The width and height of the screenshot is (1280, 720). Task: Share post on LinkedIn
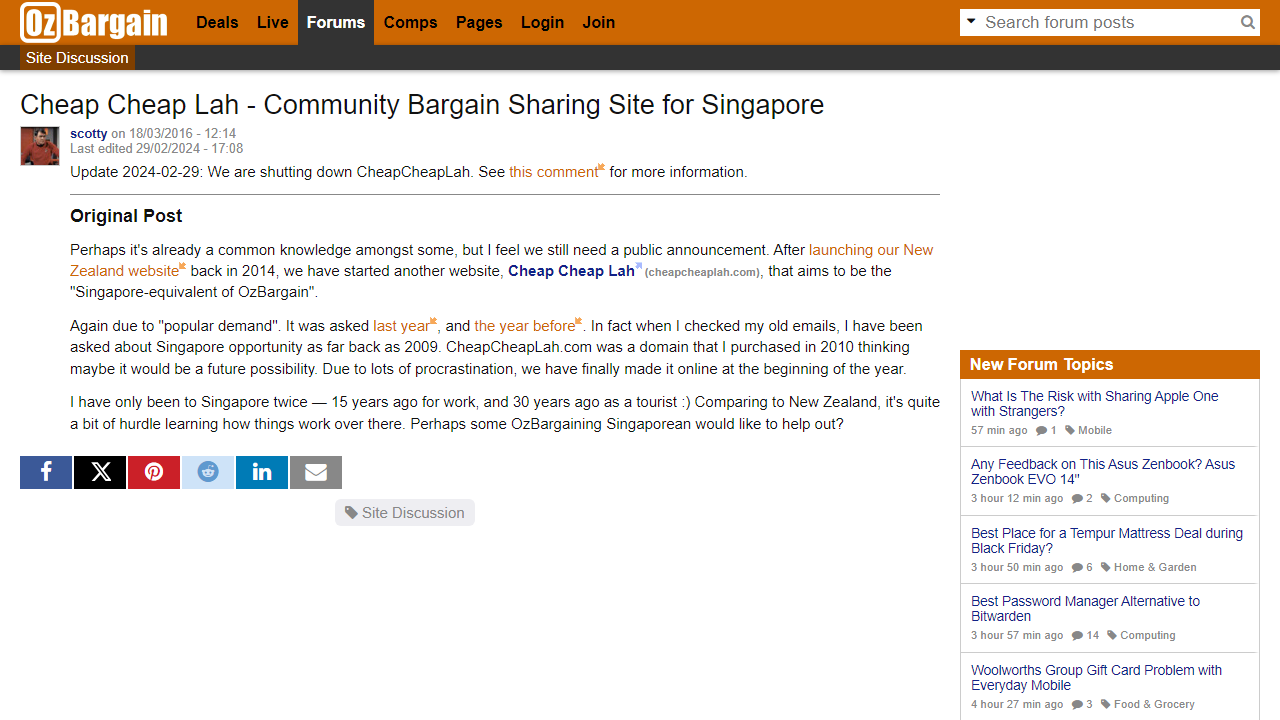[262, 472]
